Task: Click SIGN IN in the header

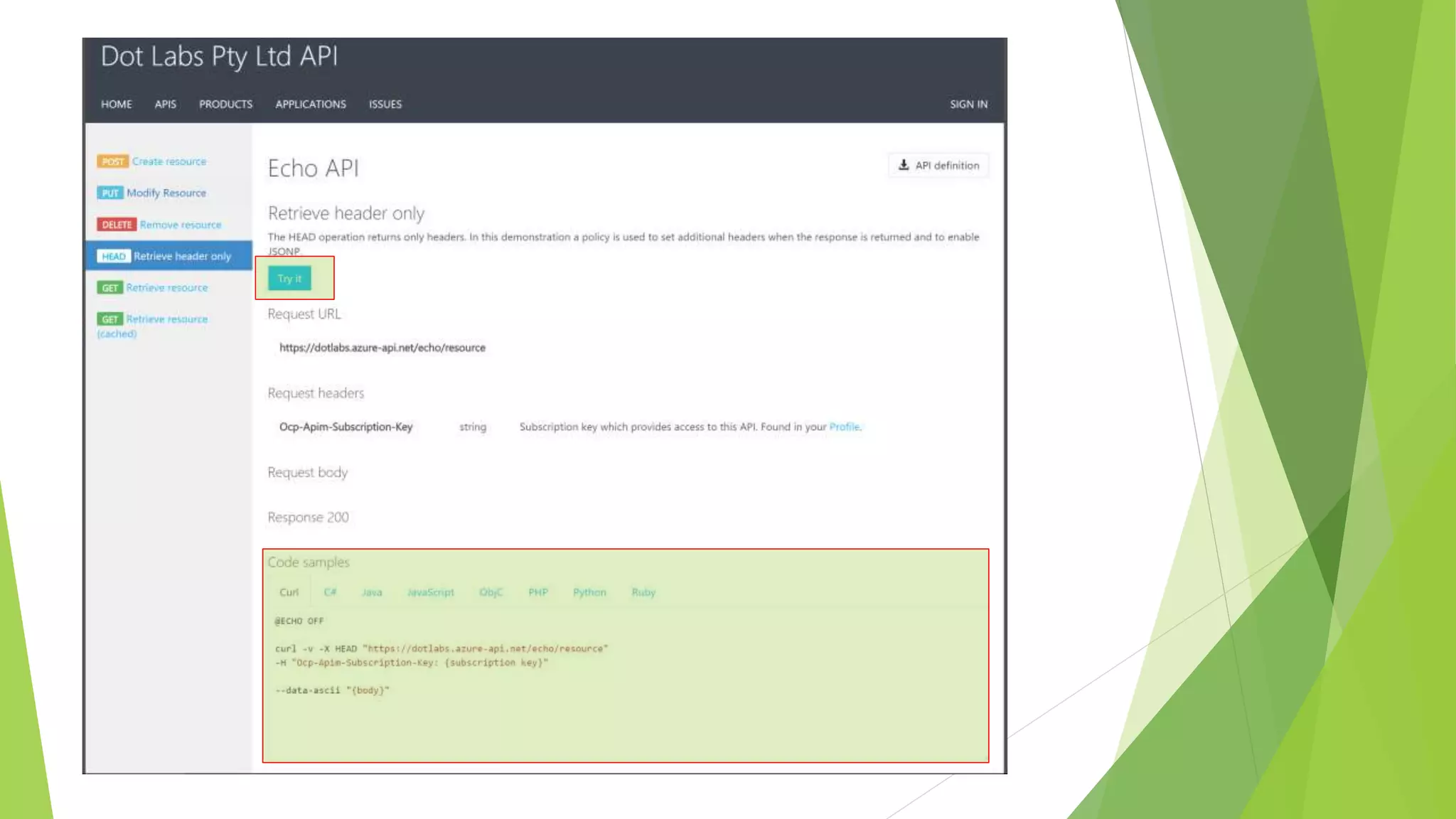Action: [968, 104]
